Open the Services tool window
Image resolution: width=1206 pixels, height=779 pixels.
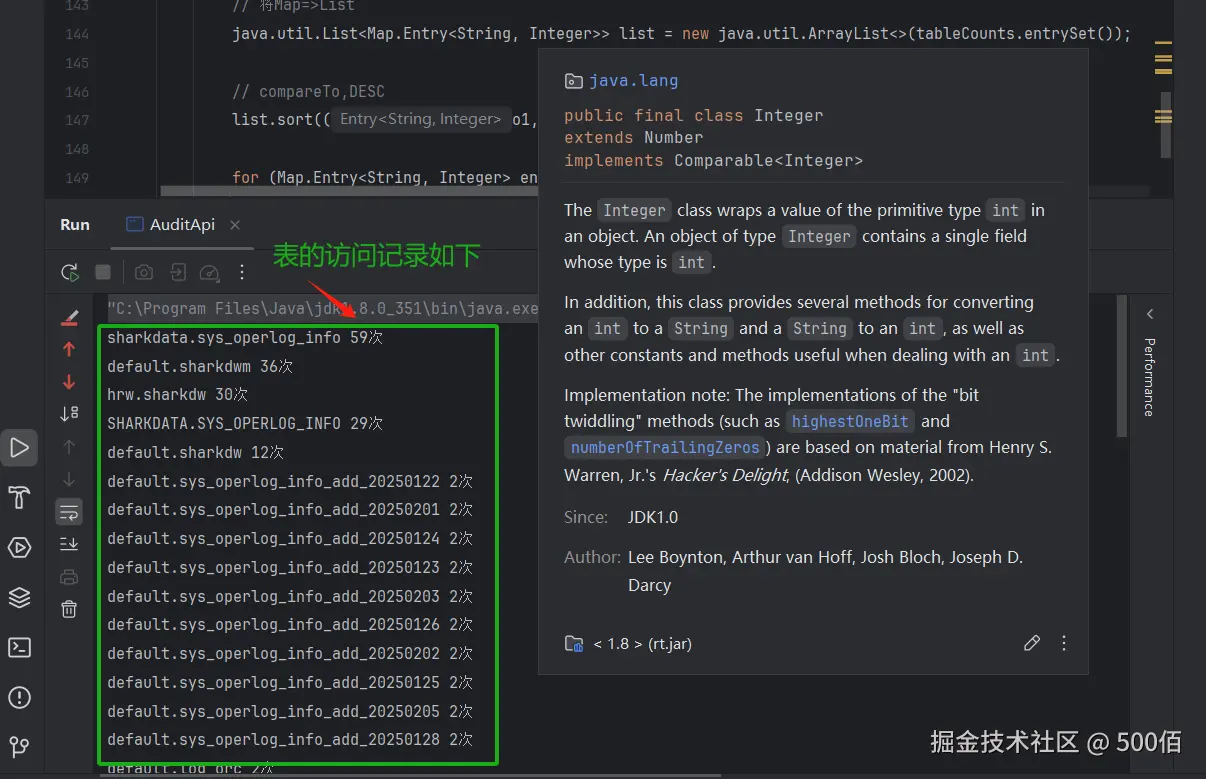point(19,547)
